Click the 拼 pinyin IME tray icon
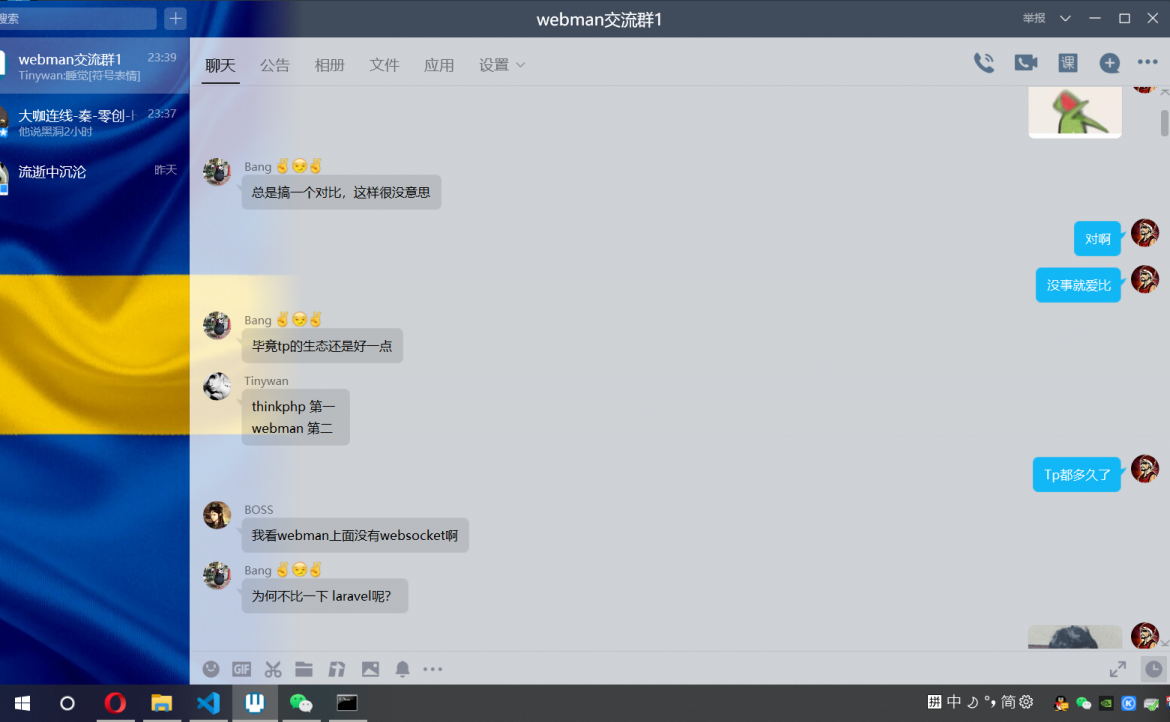The height and width of the screenshot is (722, 1170). tap(934, 702)
